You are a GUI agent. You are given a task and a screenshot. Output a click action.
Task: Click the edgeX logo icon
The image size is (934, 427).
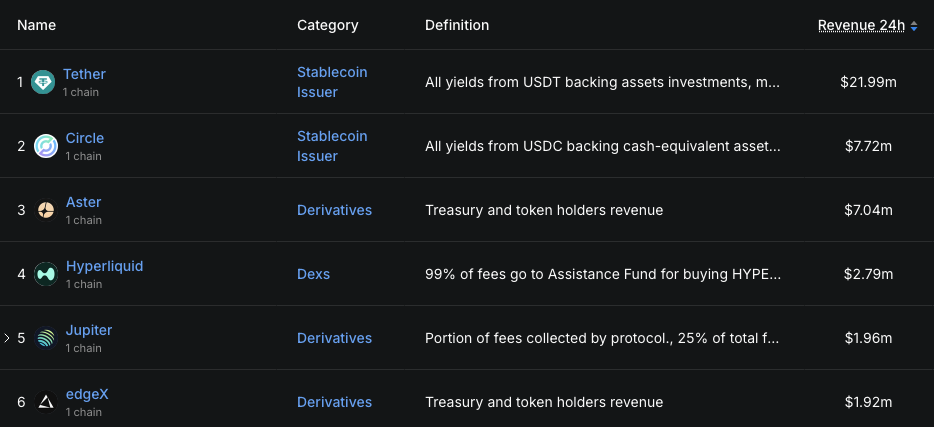46,402
